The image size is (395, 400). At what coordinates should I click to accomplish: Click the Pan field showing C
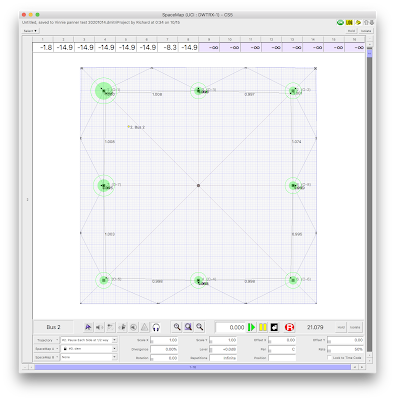pos(282,349)
